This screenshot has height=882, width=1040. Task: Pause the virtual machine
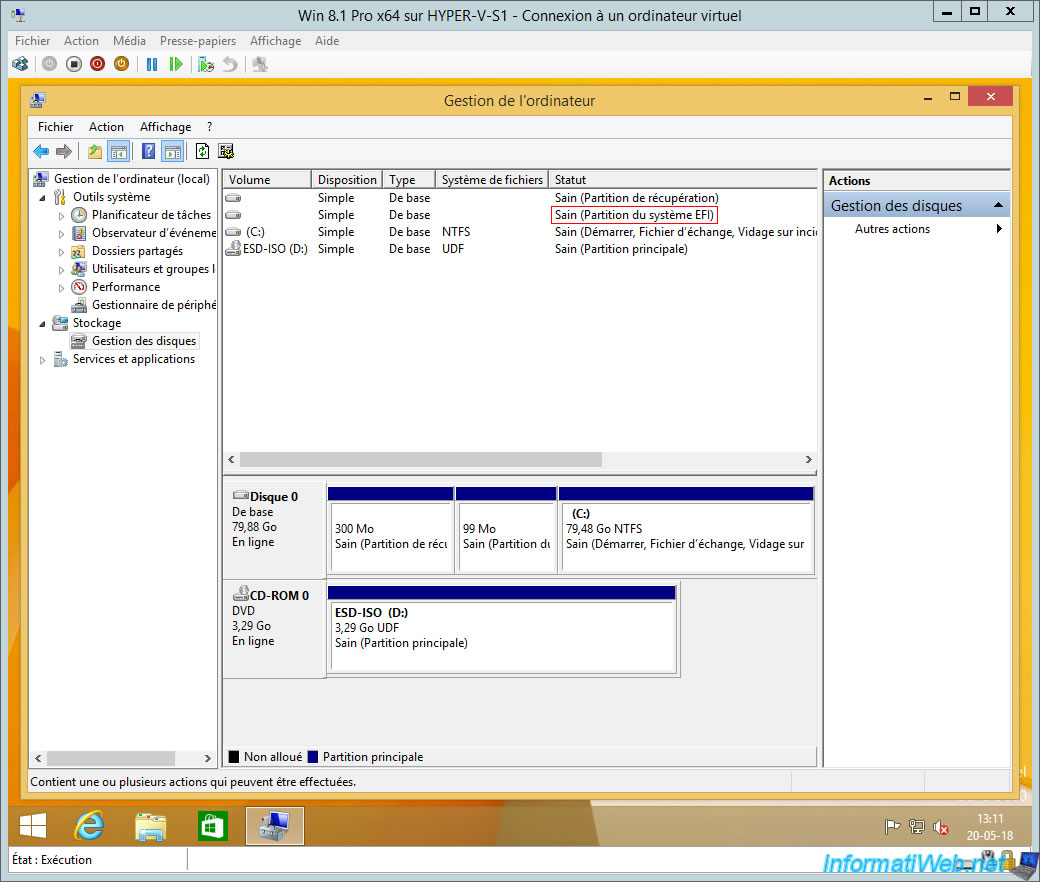tap(152, 64)
